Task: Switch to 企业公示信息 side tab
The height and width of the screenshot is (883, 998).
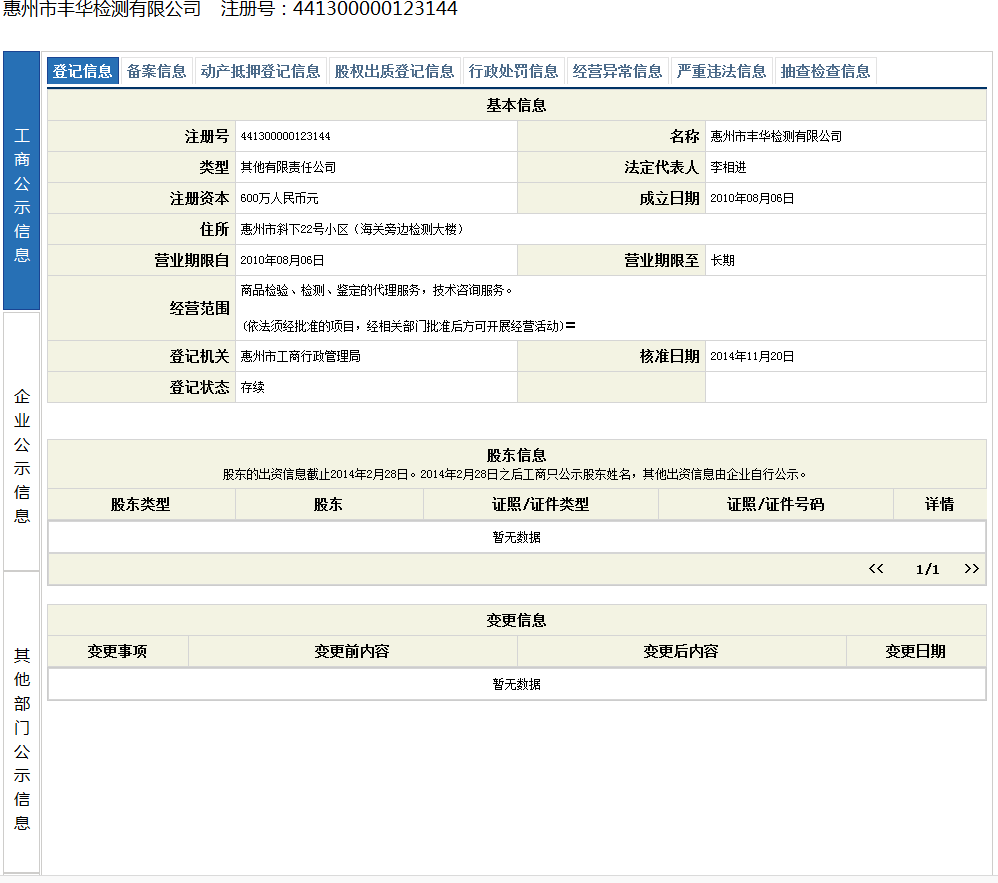Action: 22,455
